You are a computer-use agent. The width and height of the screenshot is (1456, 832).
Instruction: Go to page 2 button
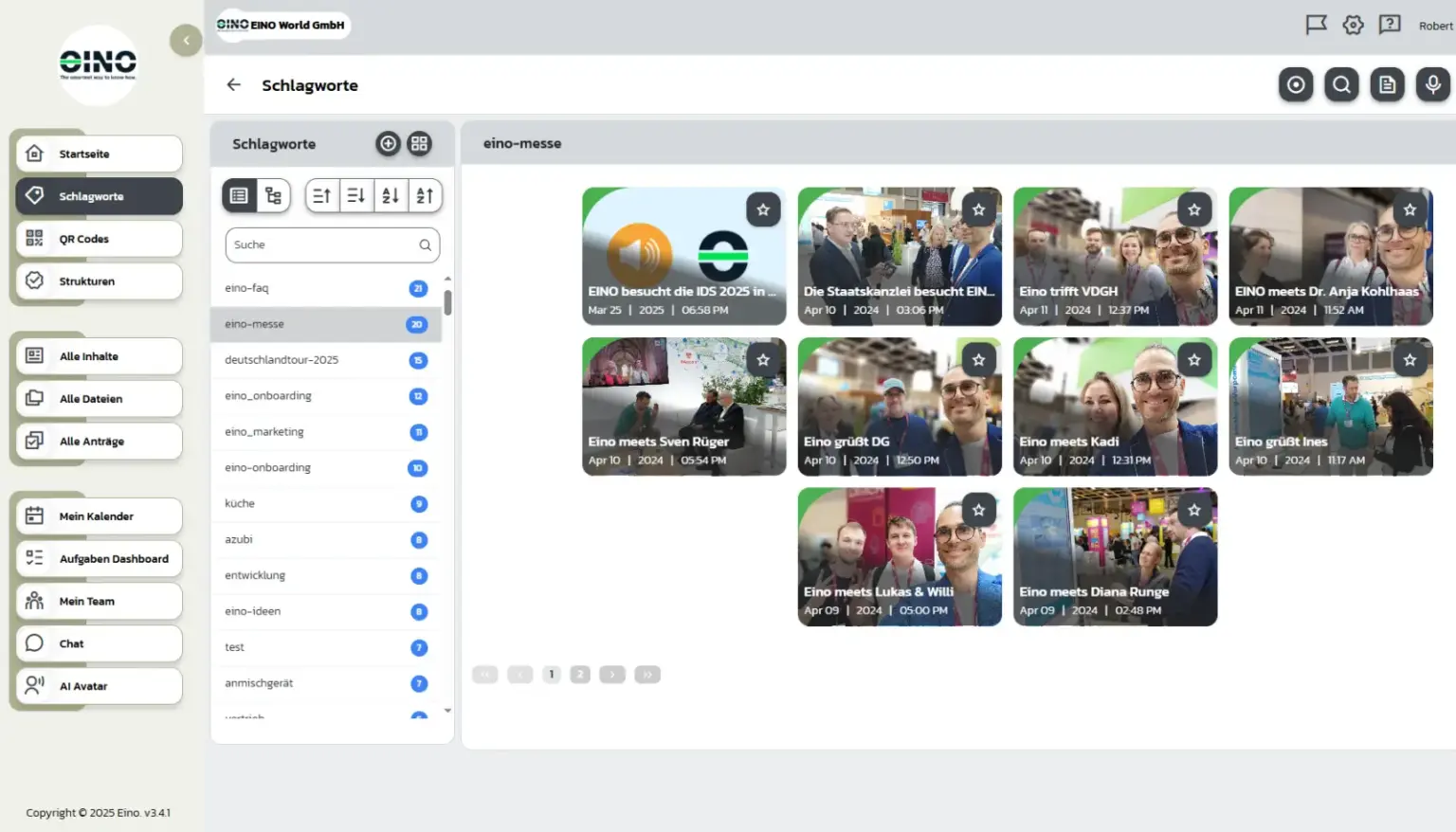point(580,675)
